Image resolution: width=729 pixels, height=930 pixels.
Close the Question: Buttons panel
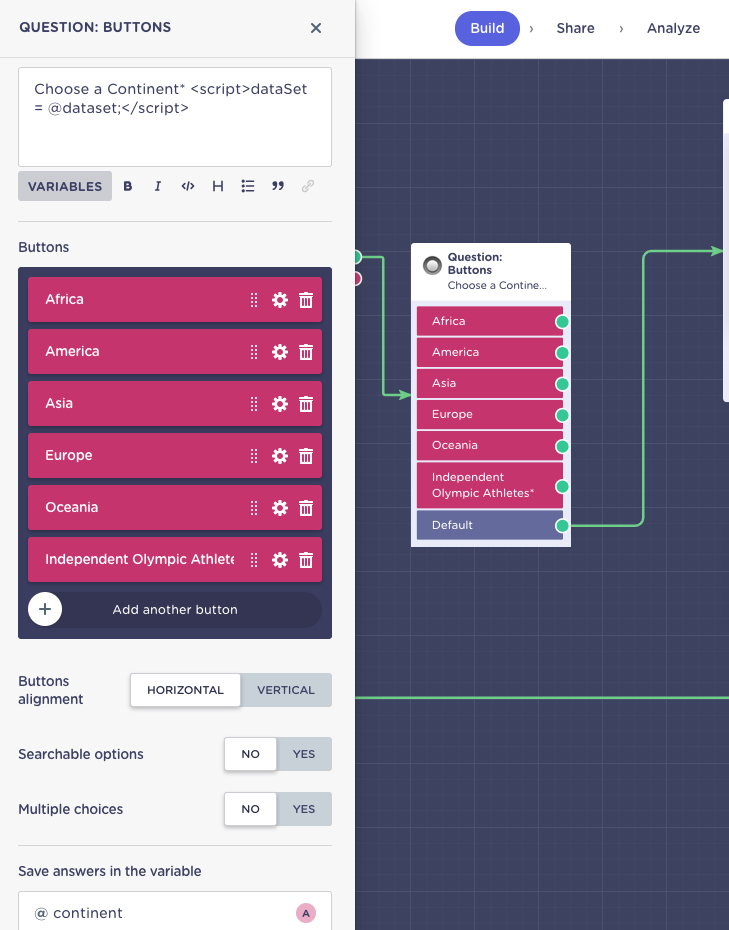(316, 28)
